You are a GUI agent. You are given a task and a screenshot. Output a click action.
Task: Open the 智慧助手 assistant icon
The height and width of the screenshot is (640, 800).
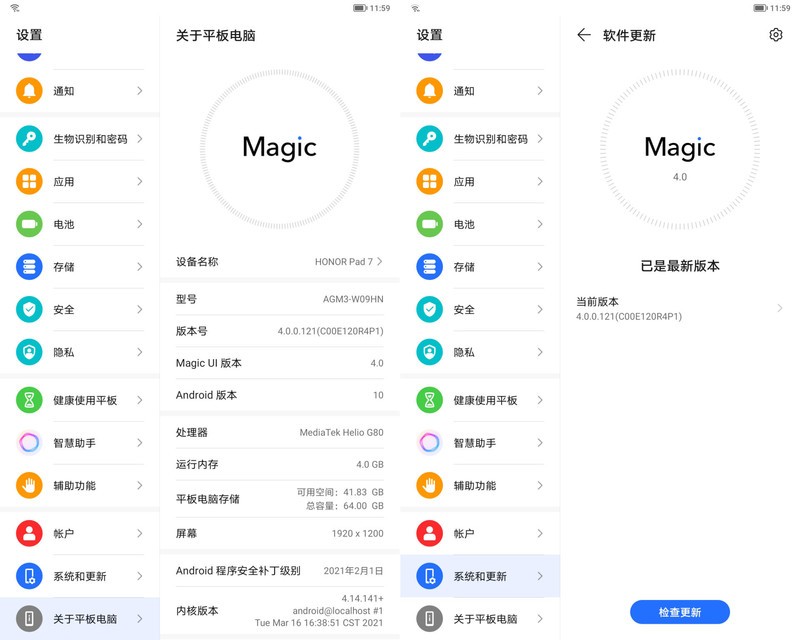28,443
